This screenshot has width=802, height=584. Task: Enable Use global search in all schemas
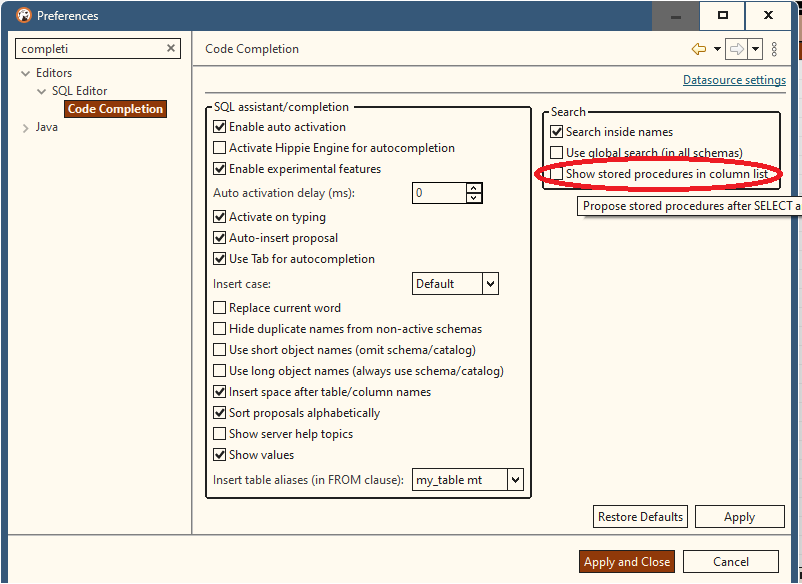point(554,152)
